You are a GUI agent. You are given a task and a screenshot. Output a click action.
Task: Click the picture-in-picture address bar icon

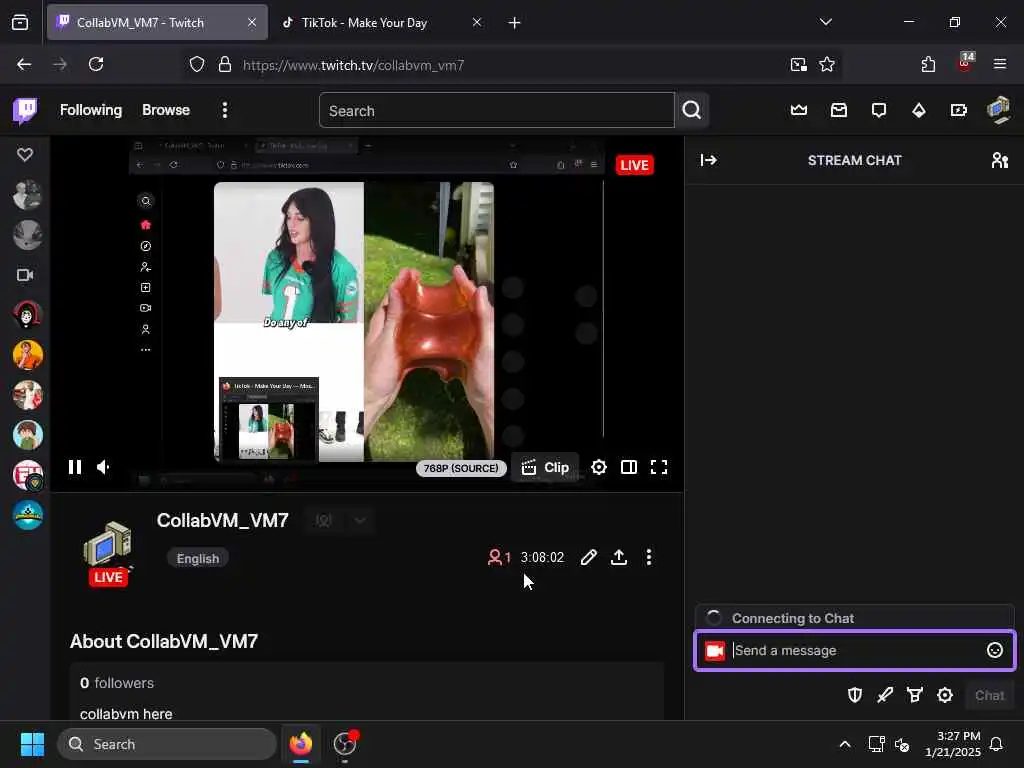click(x=798, y=64)
